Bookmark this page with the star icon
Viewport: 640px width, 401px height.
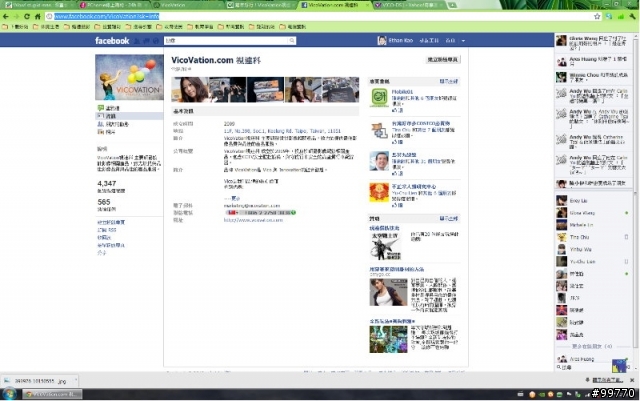(x=597, y=16)
